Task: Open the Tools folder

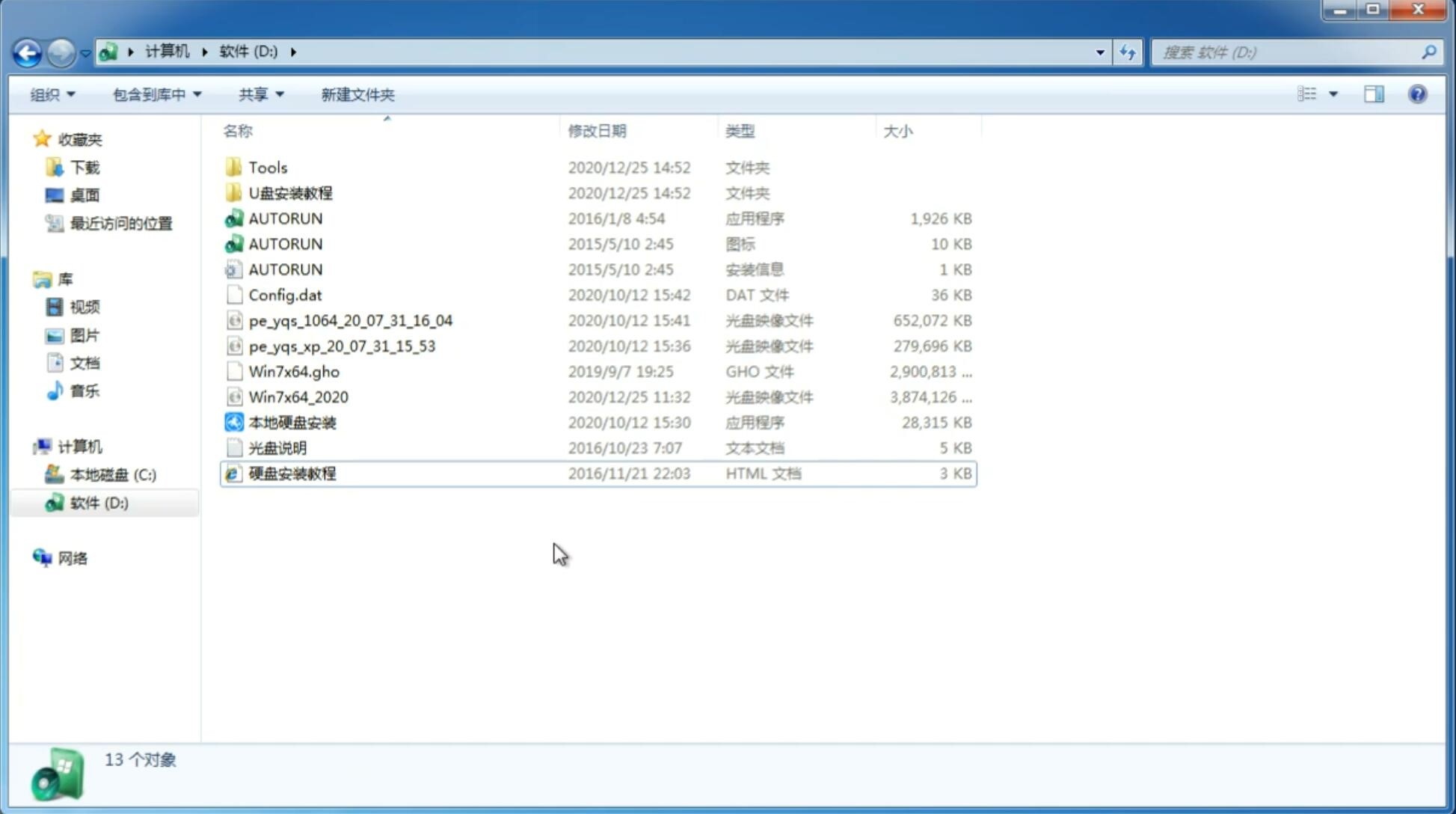Action: click(266, 167)
